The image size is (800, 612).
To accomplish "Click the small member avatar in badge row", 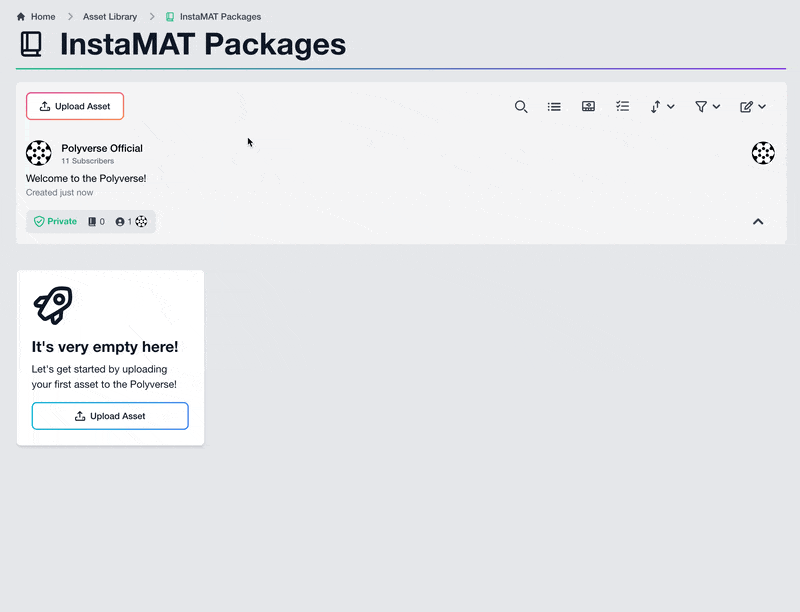I will point(141,221).
